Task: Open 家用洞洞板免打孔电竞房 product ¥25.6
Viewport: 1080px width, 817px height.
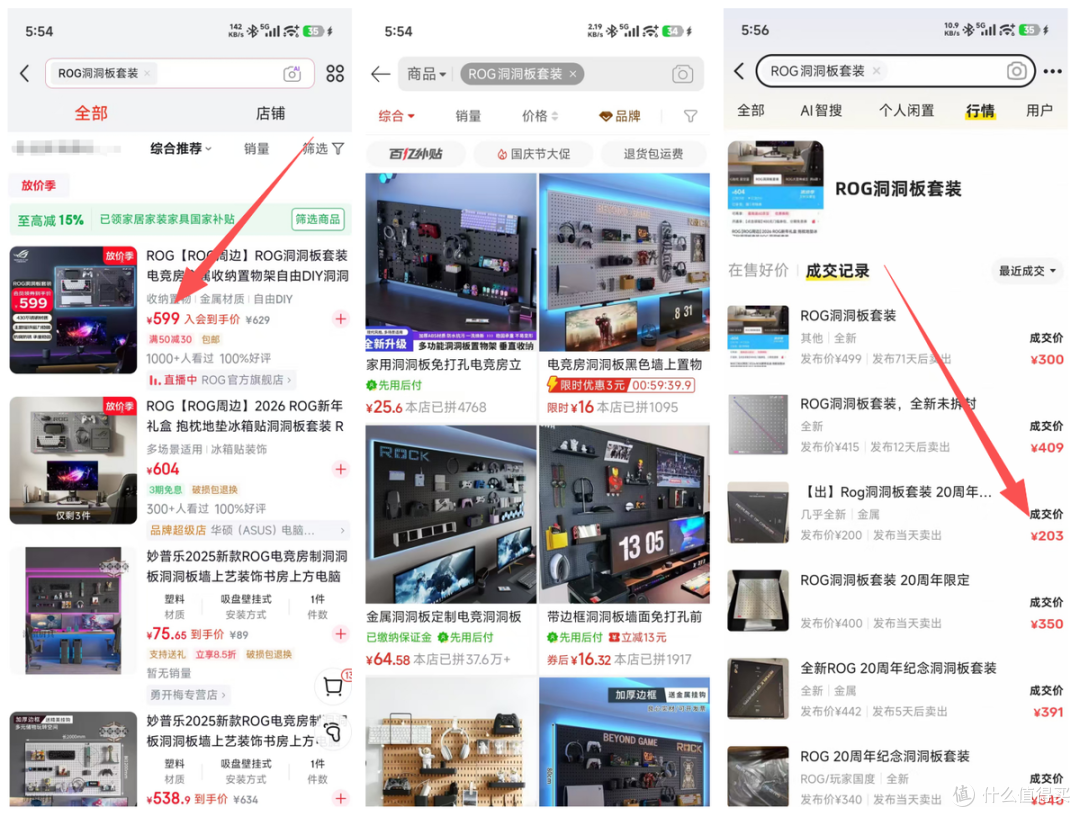Action: click(x=450, y=296)
